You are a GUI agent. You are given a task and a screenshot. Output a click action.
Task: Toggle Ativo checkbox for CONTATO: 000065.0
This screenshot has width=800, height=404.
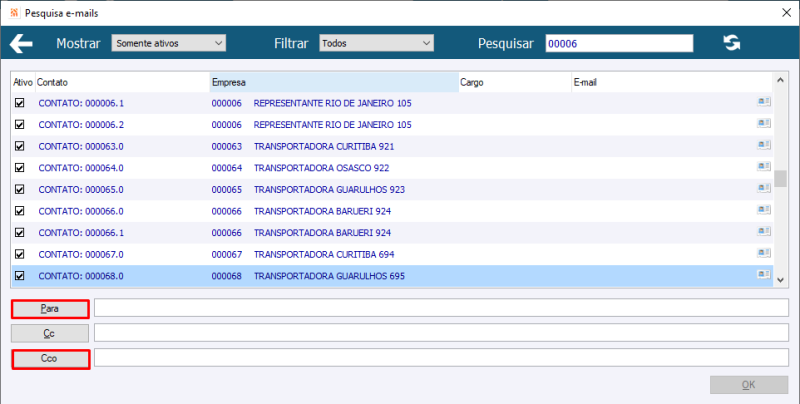(x=19, y=189)
